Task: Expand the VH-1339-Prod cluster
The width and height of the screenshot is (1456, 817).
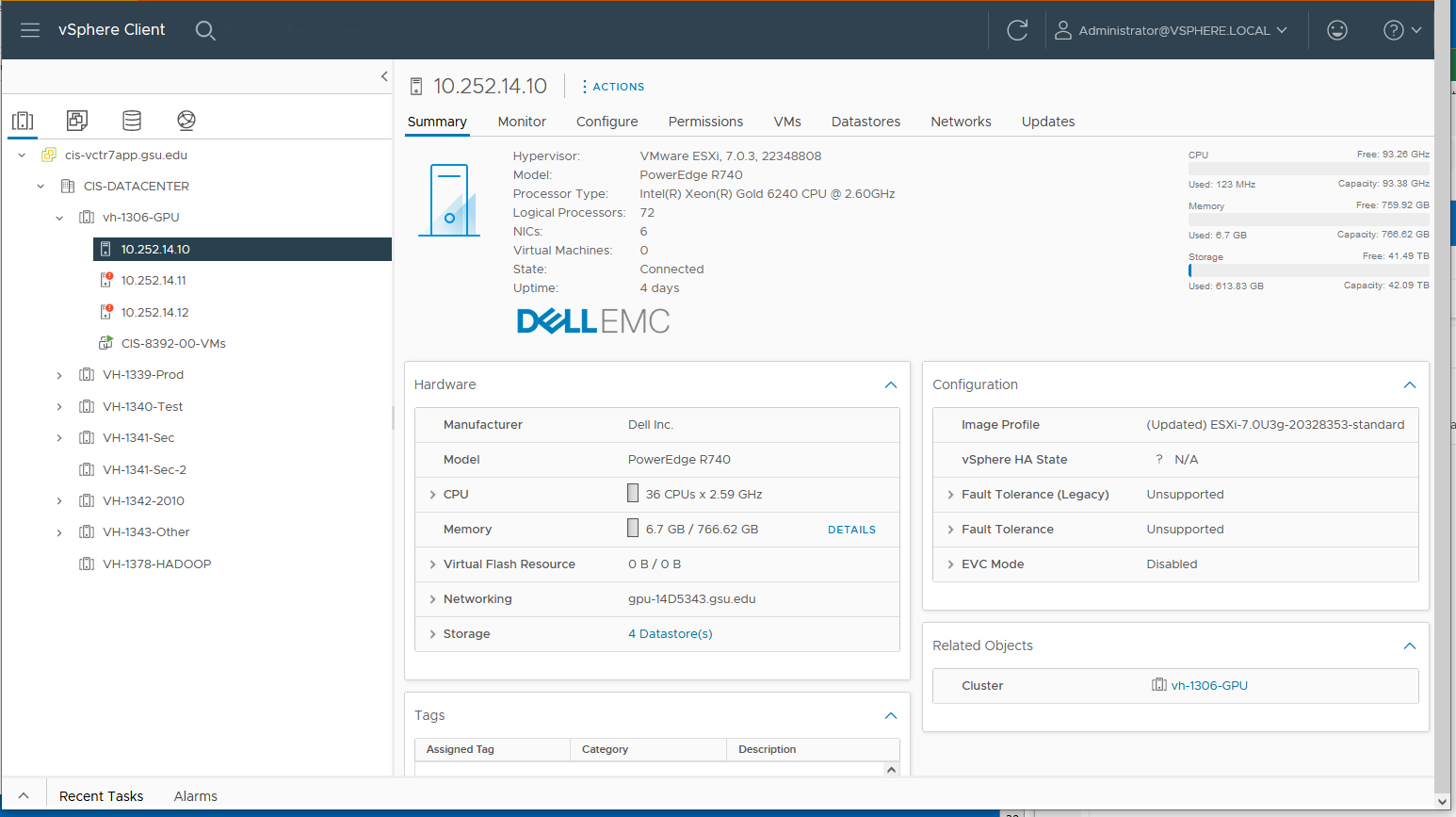Action: coord(59,375)
